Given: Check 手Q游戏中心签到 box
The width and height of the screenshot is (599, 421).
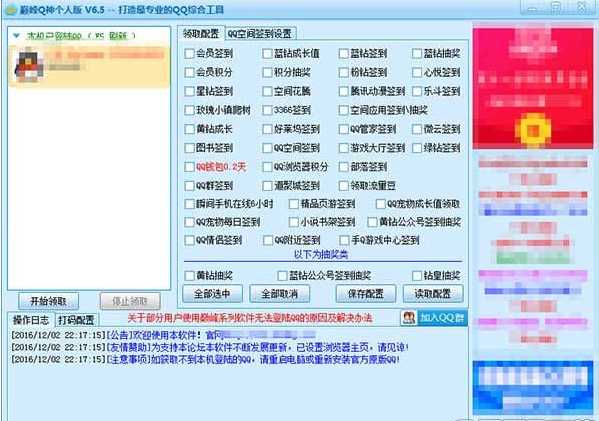Looking at the screenshot, I should pos(345,240).
